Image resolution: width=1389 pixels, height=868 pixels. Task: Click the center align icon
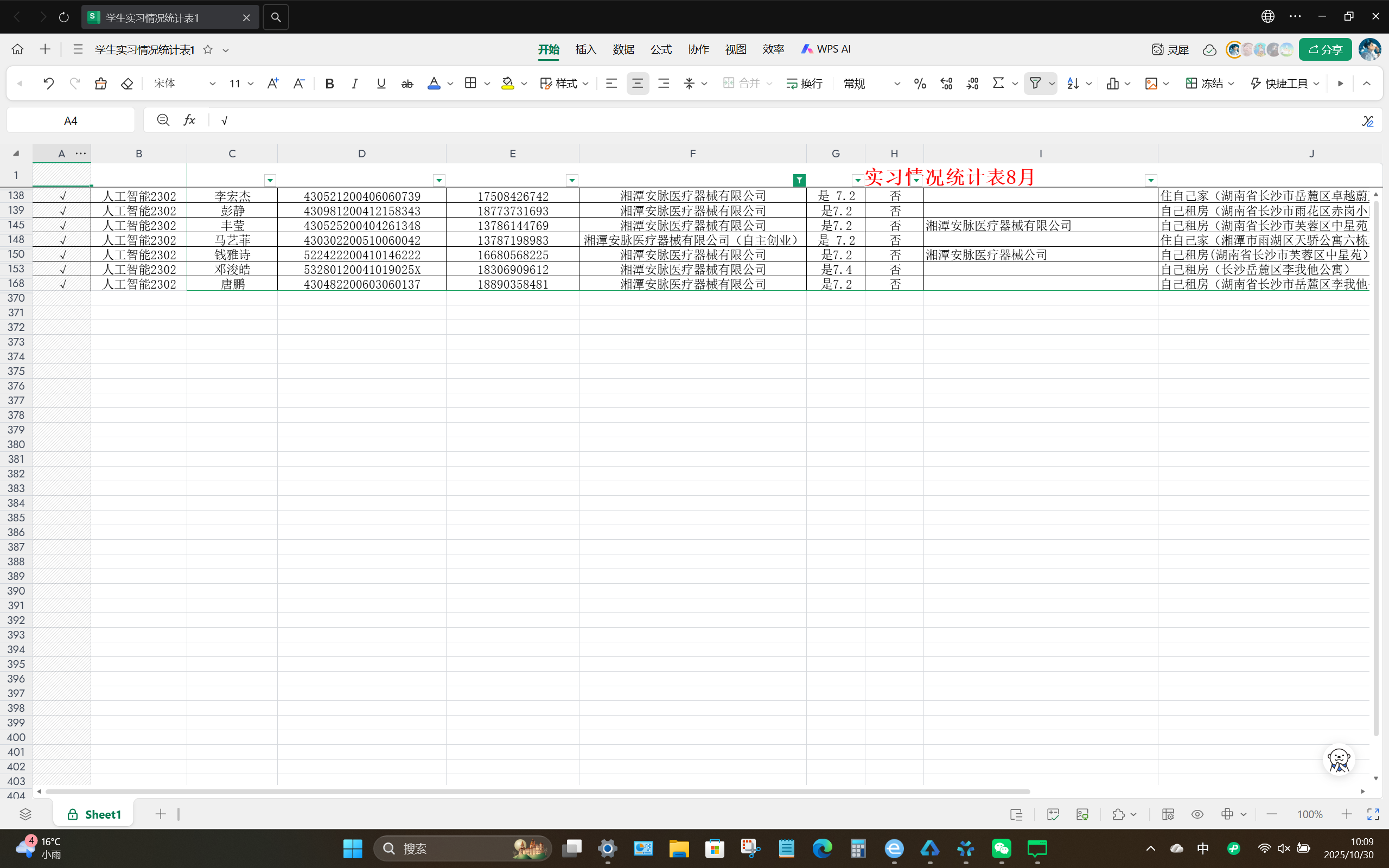coord(637,84)
